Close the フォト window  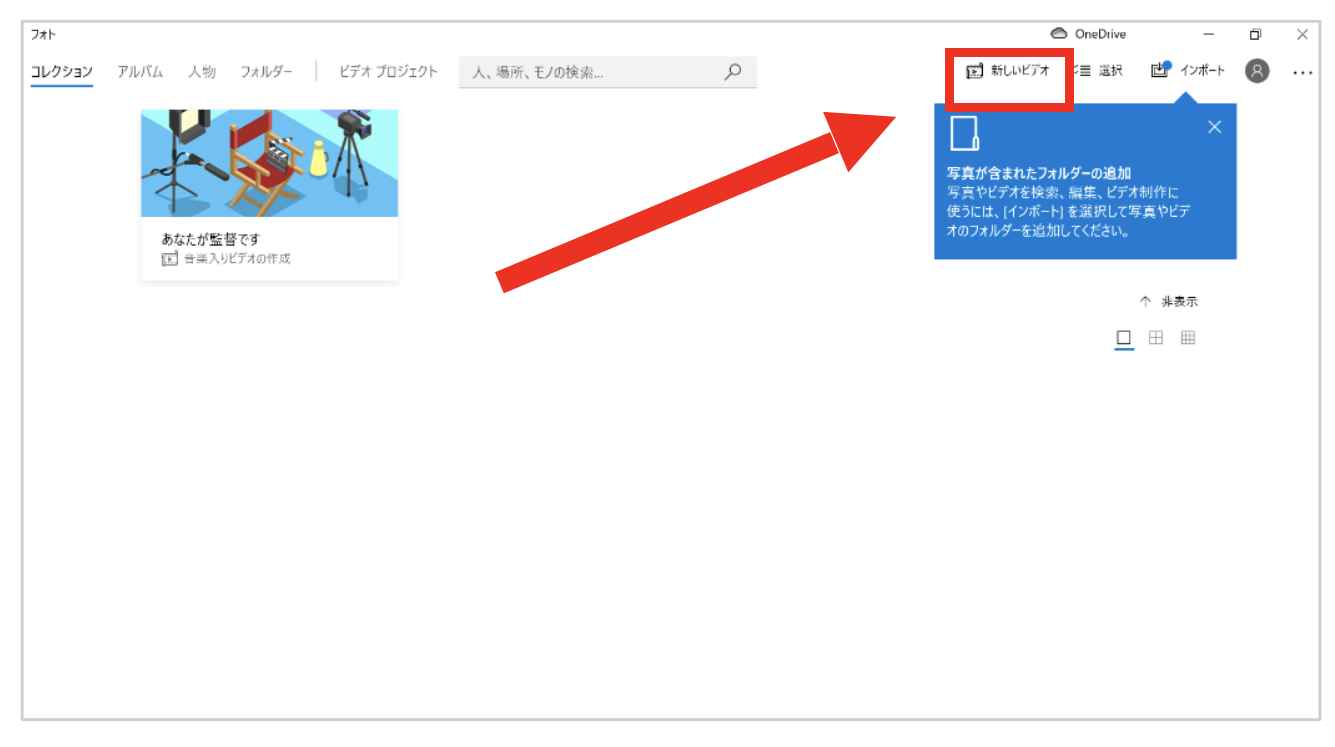coord(1301,34)
